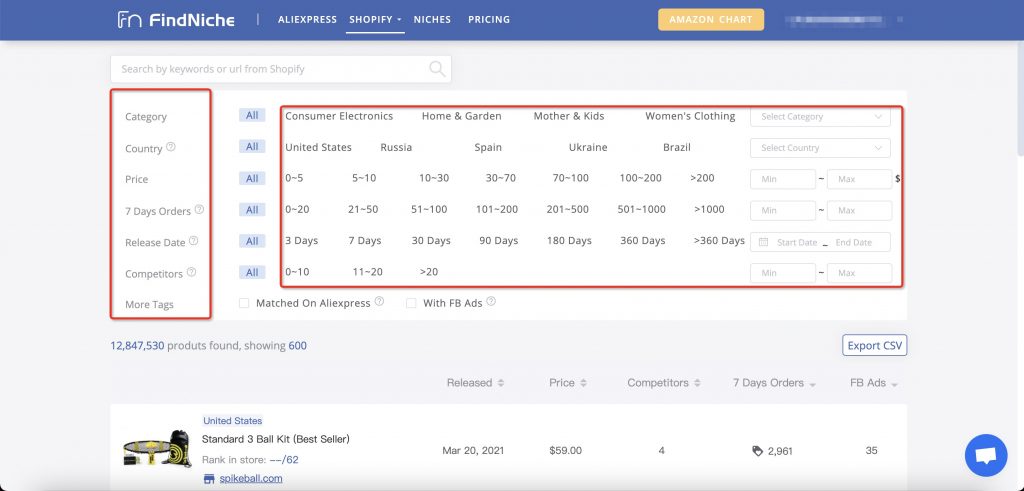Click the calendar icon in date range
The height and width of the screenshot is (491, 1024).
pos(763,242)
